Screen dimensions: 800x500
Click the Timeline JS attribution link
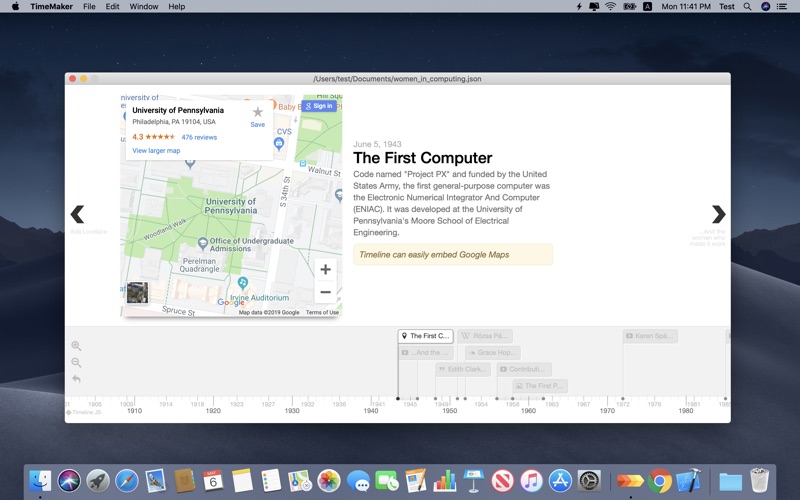pyautogui.click(x=84, y=412)
